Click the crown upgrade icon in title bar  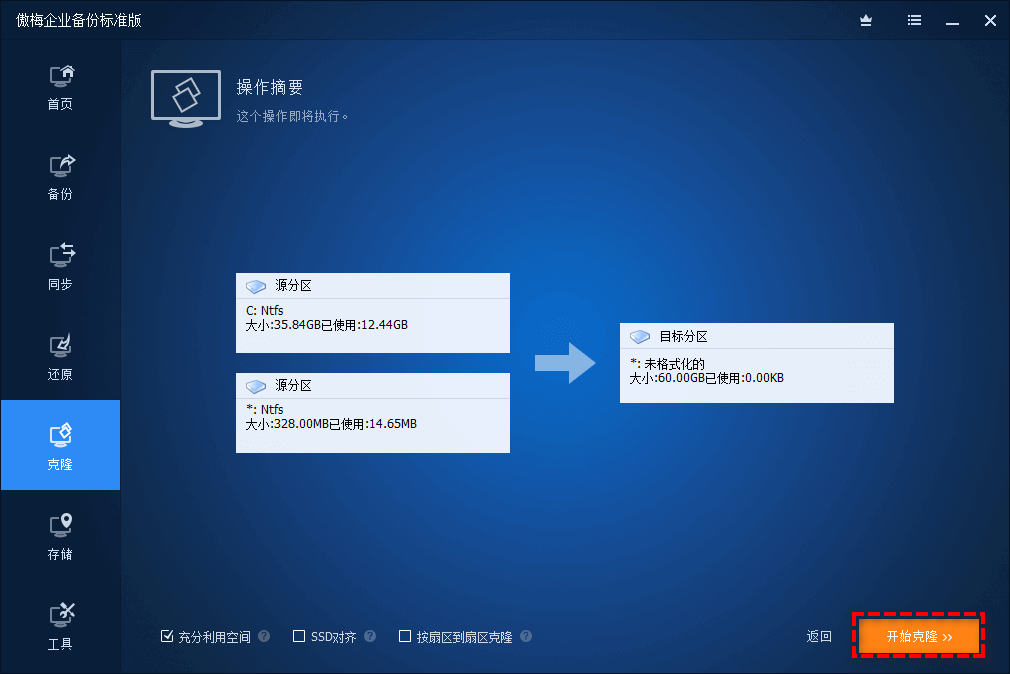pos(866,21)
